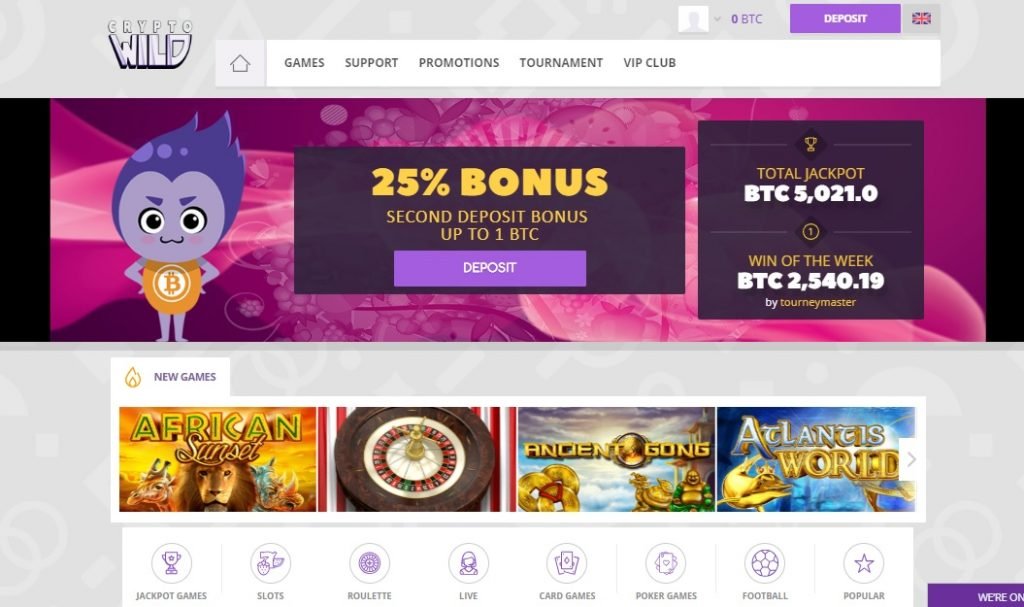Click the home icon in navigation bar
This screenshot has height=607, width=1024.
(240, 63)
